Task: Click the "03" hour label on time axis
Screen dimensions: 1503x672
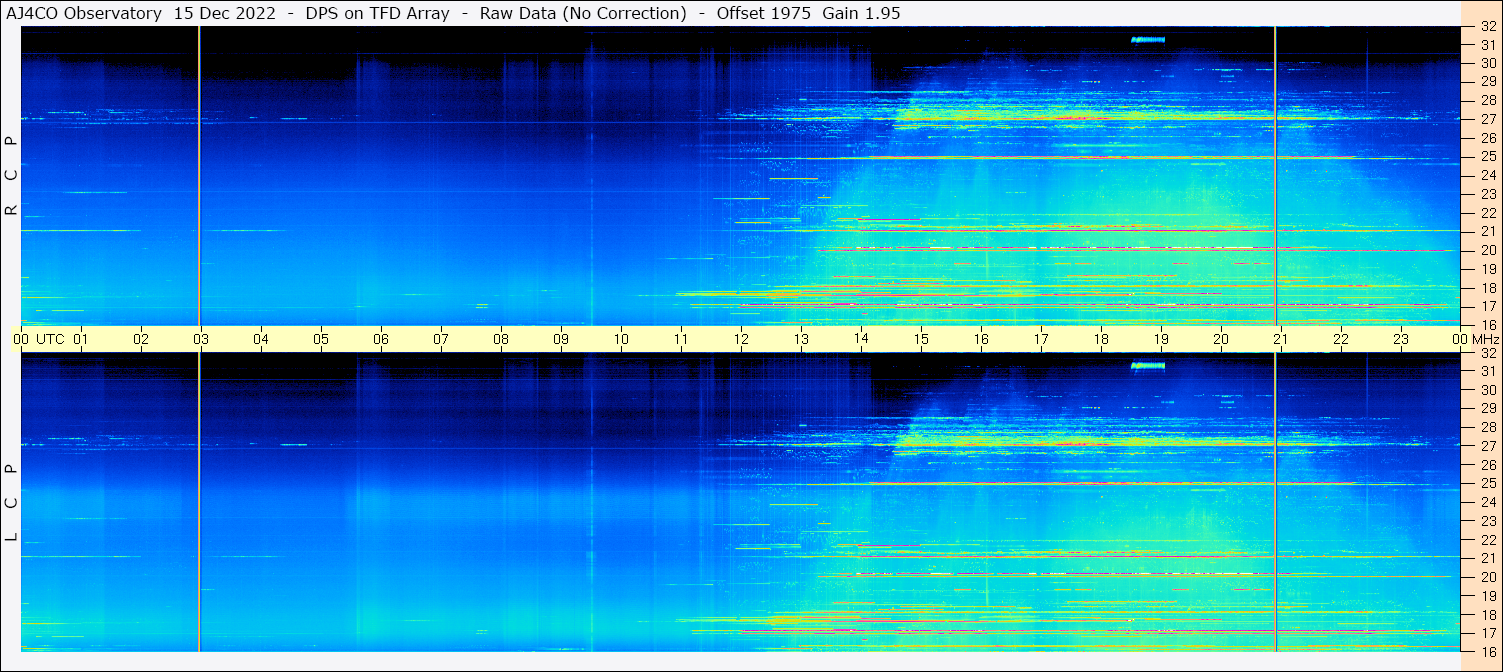Action: click(x=201, y=339)
